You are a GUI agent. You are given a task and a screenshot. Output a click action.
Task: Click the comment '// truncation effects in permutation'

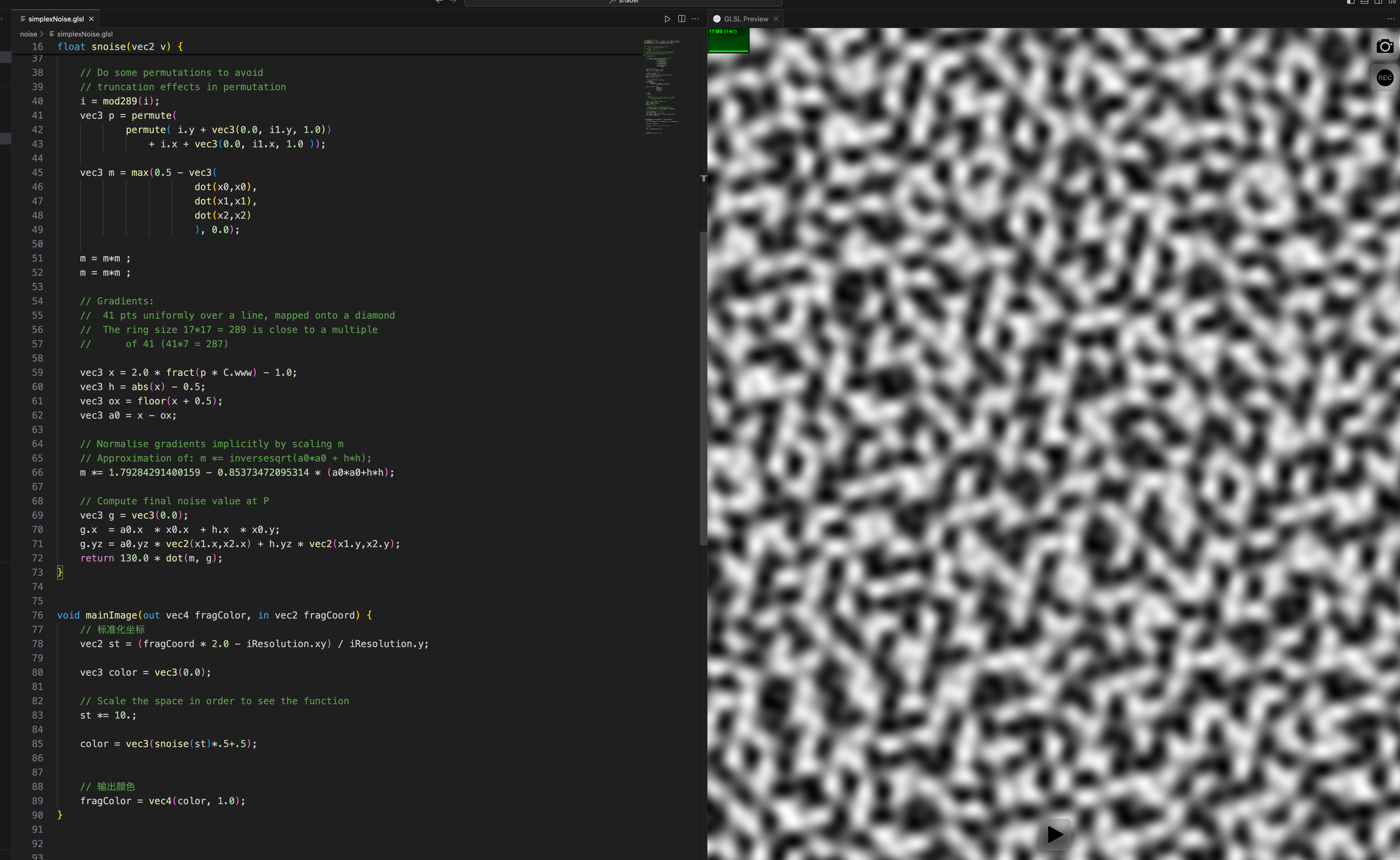pos(183,87)
